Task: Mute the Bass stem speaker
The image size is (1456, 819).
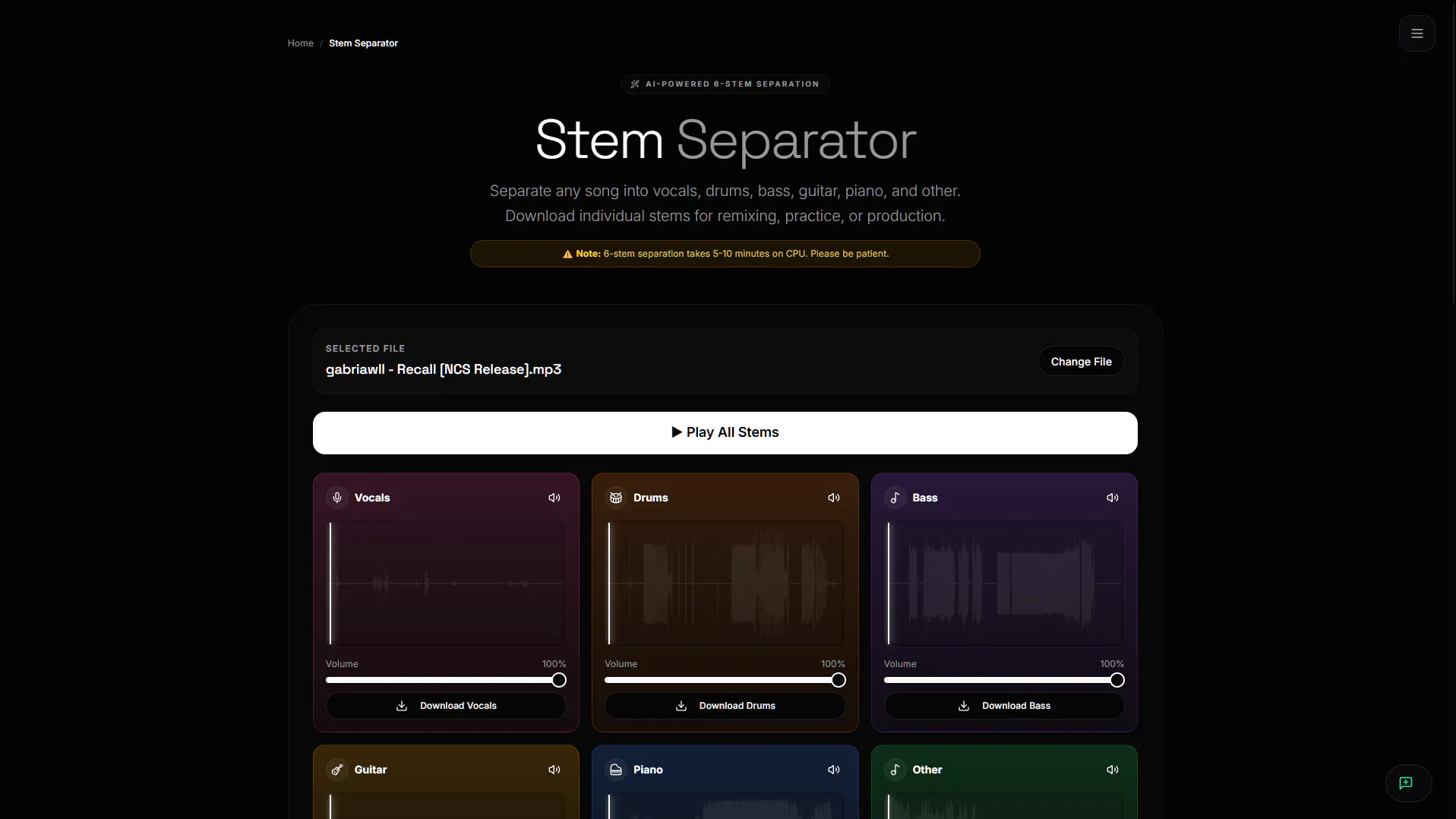Action: (1113, 498)
